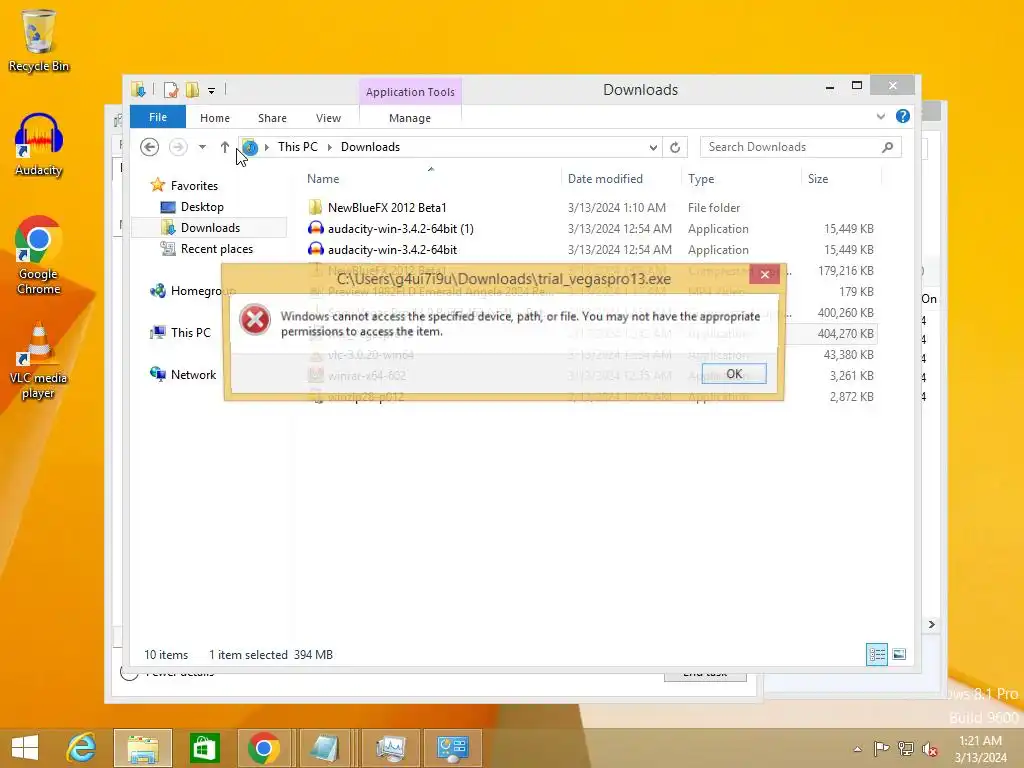1024x768 pixels.
Task: Click the muted volume tray icon
Action: point(930,748)
